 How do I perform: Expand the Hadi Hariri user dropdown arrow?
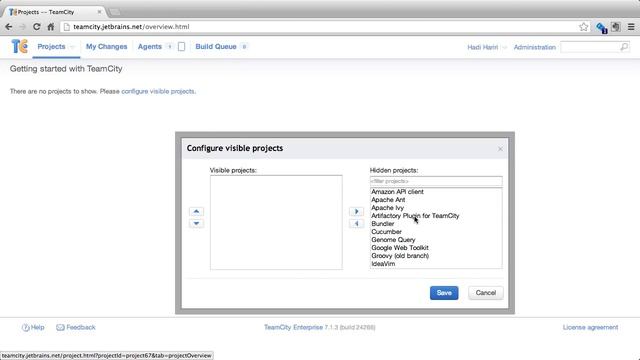[504, 47]
